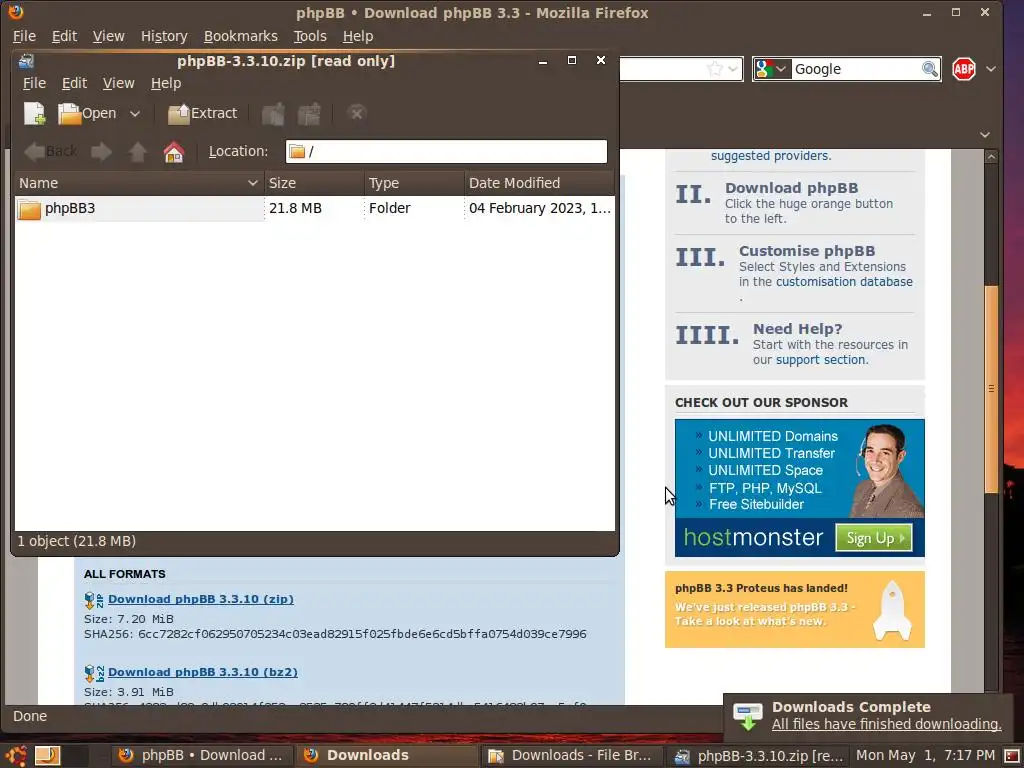The image size is (1024, 768).
Task: Open the customisation database link
Action: pos(844,281)
